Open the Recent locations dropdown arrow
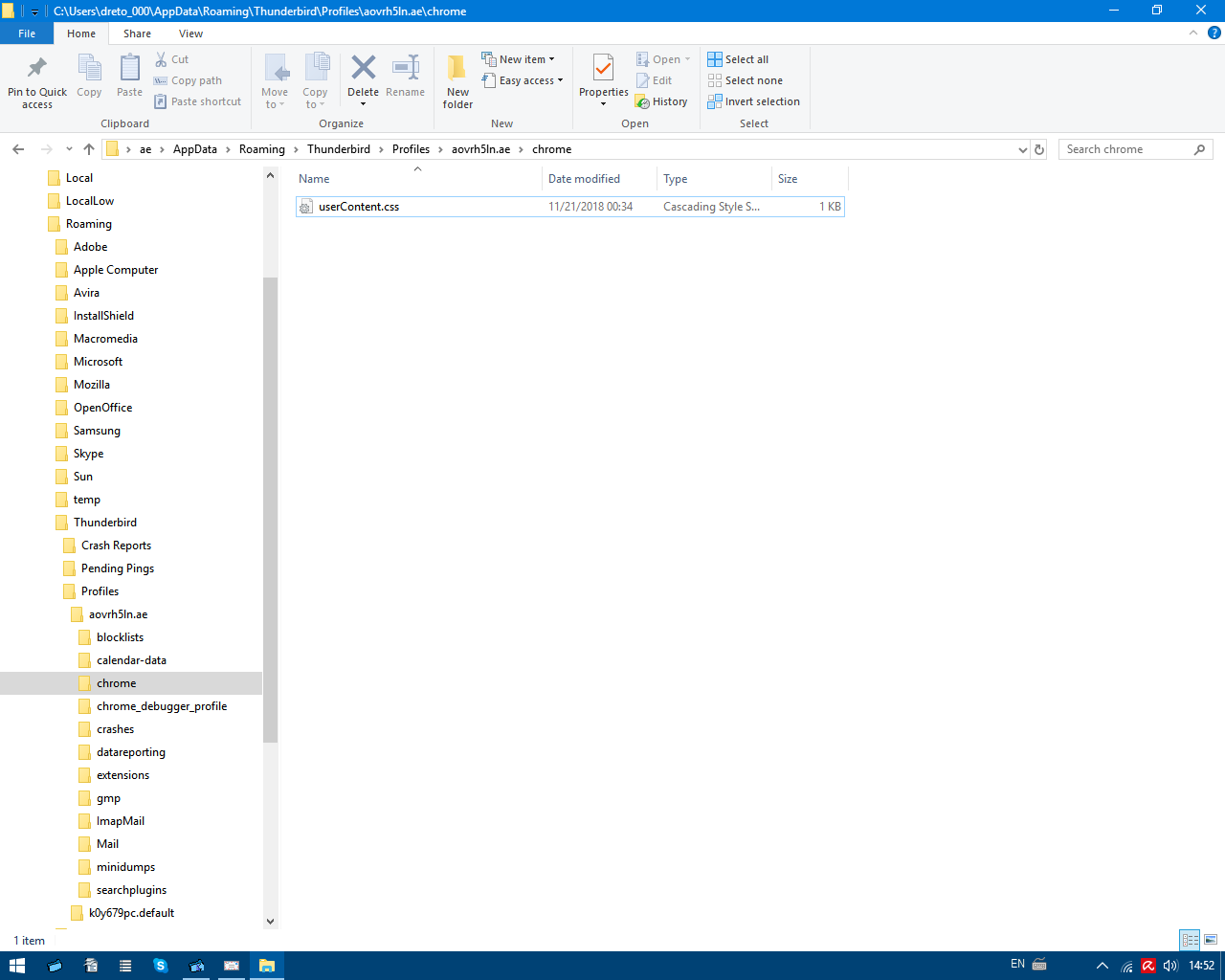Image resolution: width=1225 pixels, height=980 pixels. coord(69,149)
